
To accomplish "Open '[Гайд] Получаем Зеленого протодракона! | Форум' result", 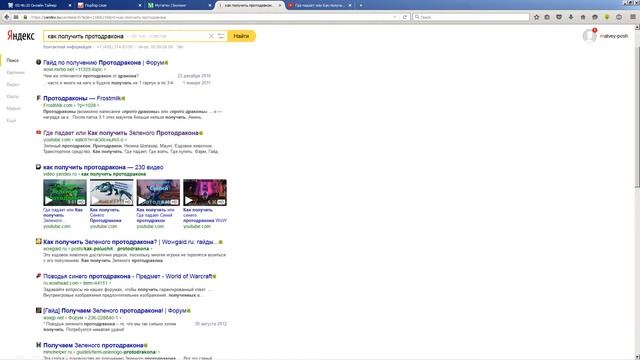I will pos(115,310).
